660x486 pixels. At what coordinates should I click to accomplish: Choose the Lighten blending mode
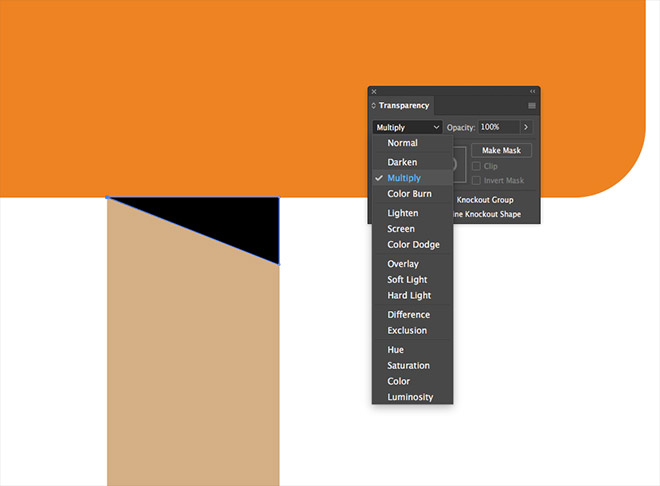tap(412, 213)
